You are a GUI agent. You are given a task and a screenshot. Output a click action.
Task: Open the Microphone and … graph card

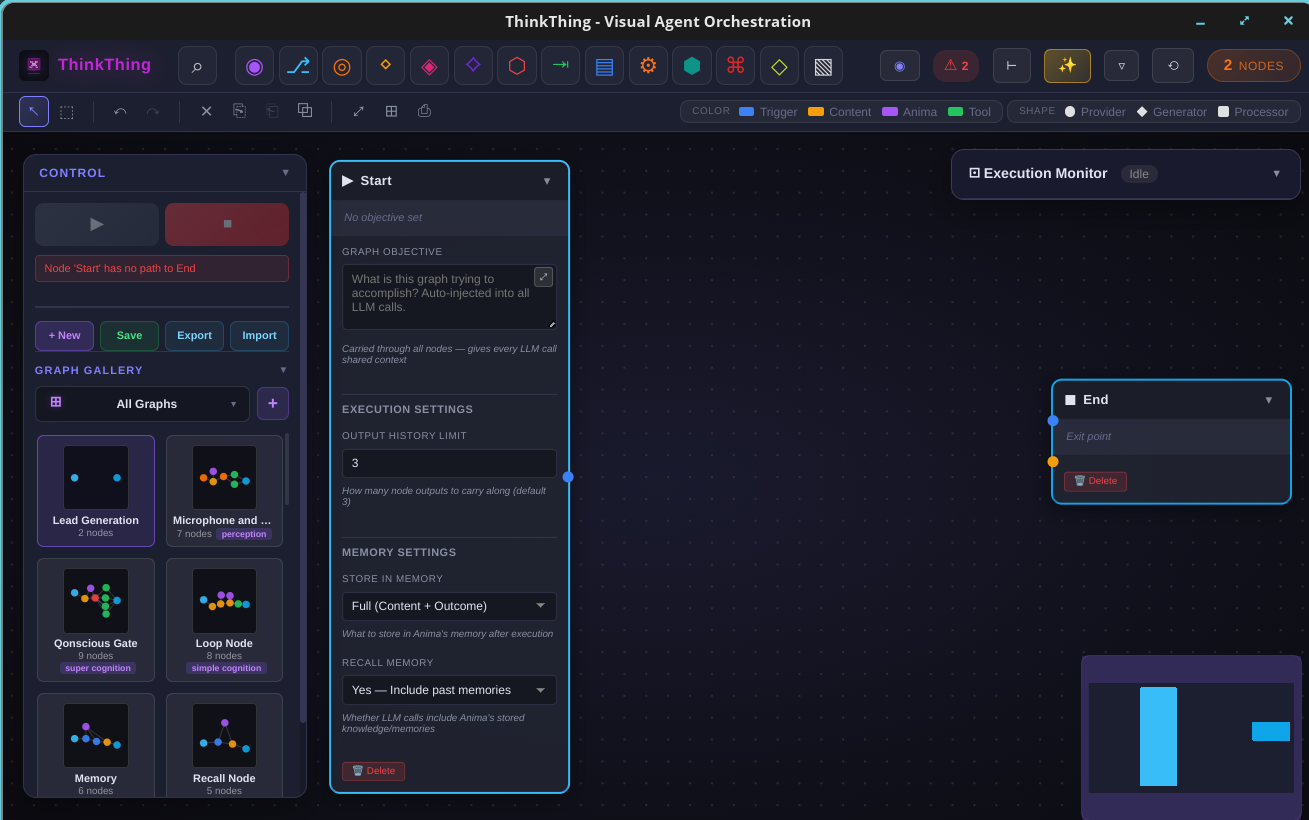point(224,491)
